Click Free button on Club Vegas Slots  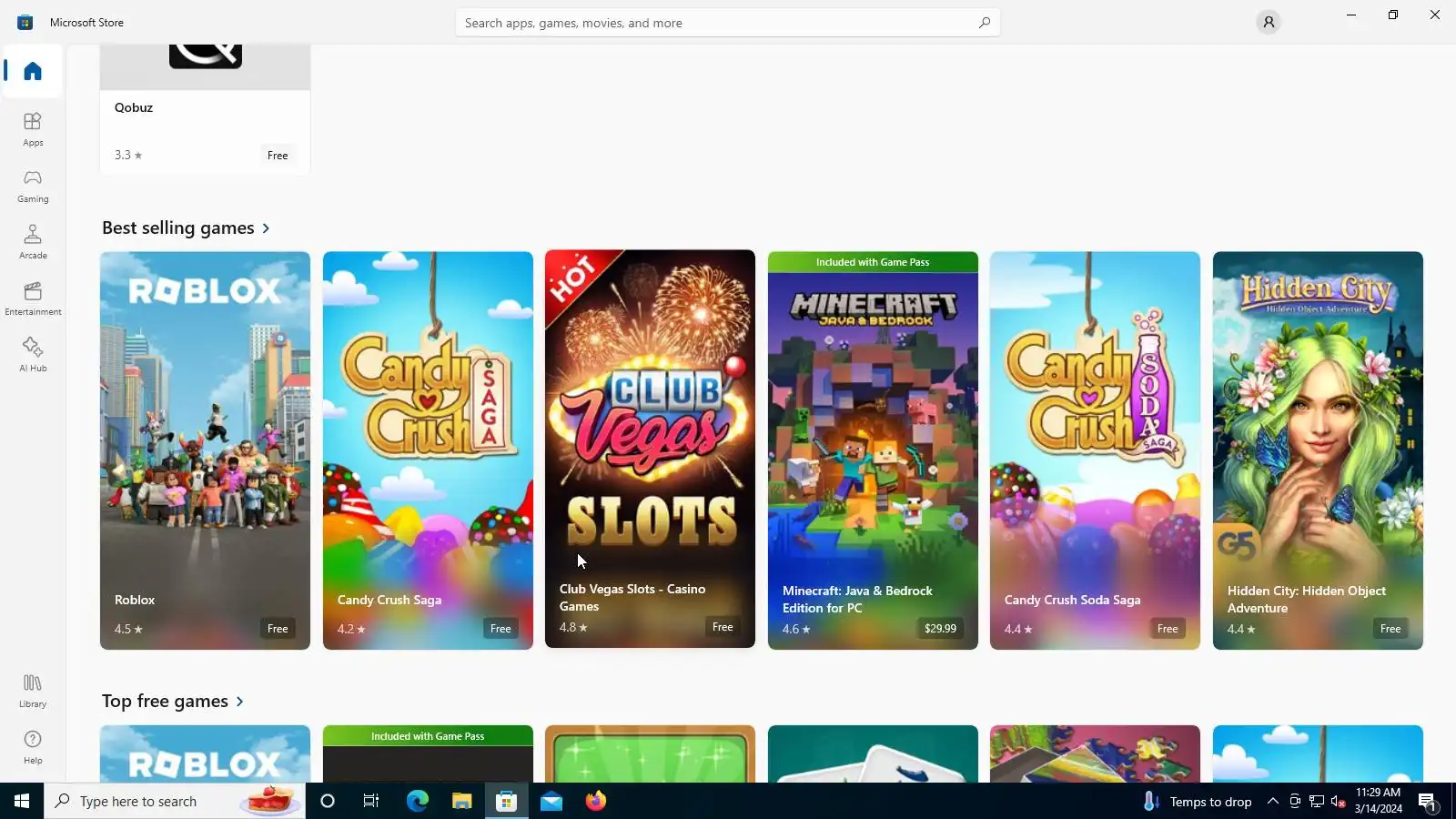(723, 627)
